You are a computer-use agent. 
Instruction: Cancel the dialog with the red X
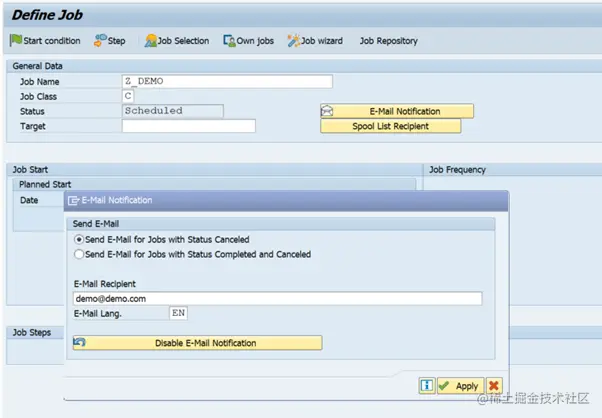coord(494,385)
